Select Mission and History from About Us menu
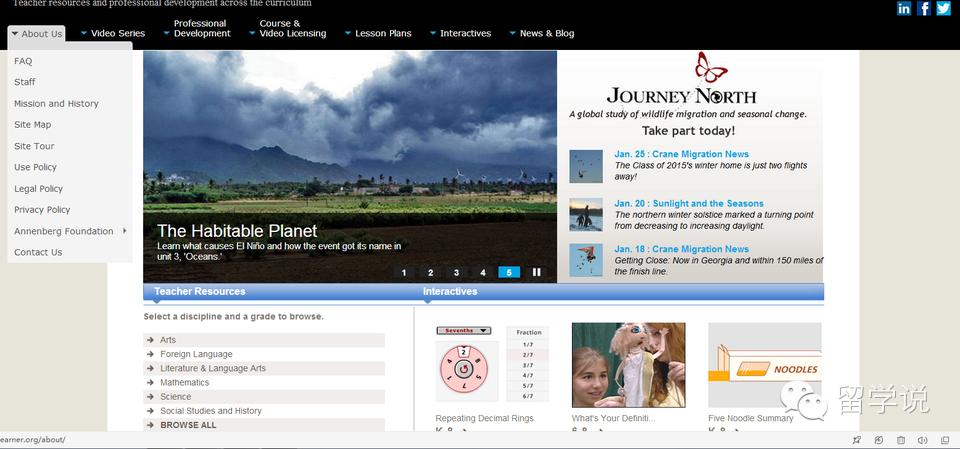960x449 pixels. [56, 104]
